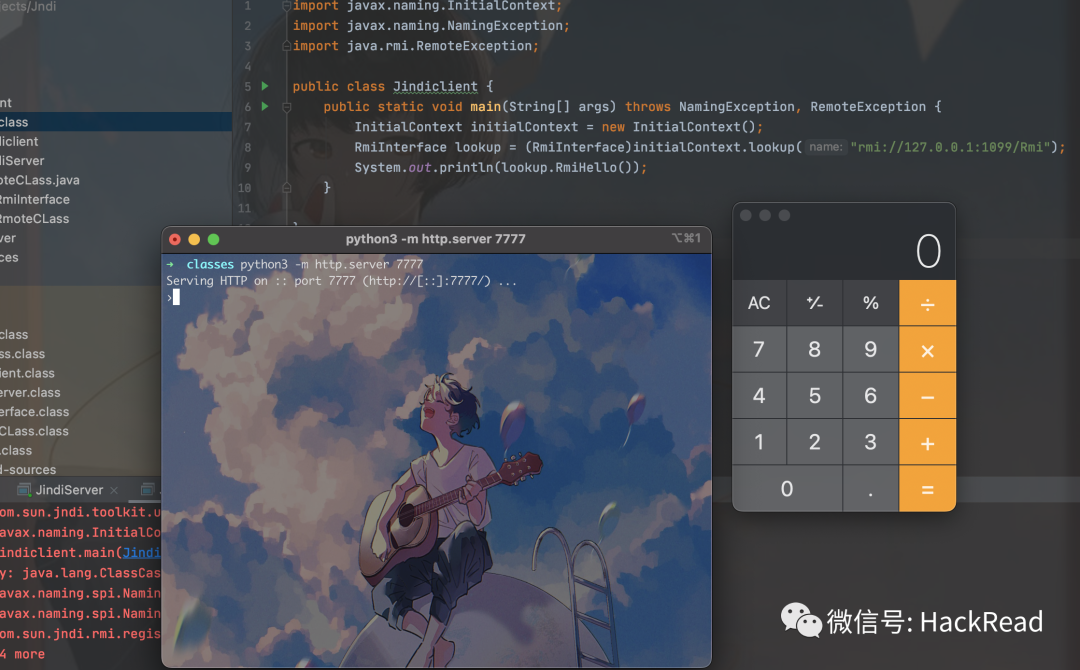Select erver.class in the project tree
The image size is (1080, 670).
click(x=30, y=392)
